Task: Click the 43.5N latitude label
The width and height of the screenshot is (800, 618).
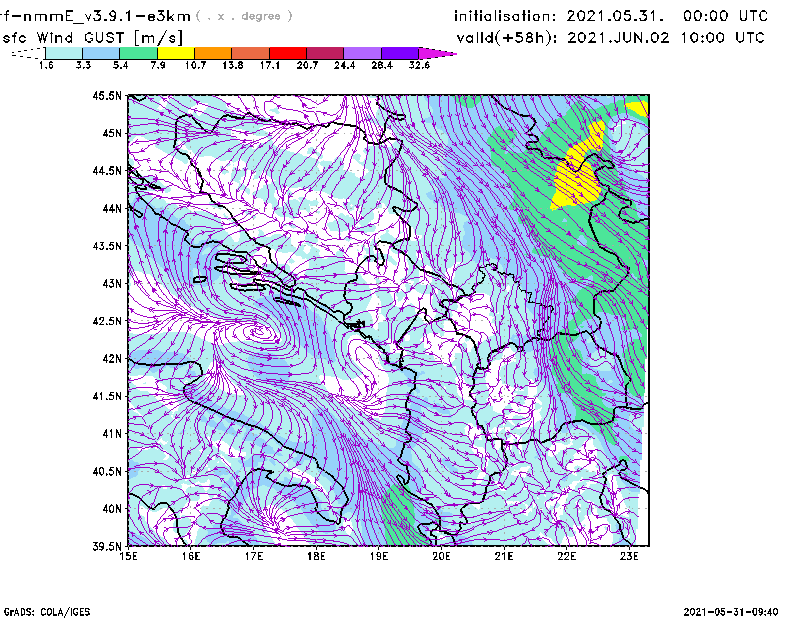Action: click(x=107, y=246)
